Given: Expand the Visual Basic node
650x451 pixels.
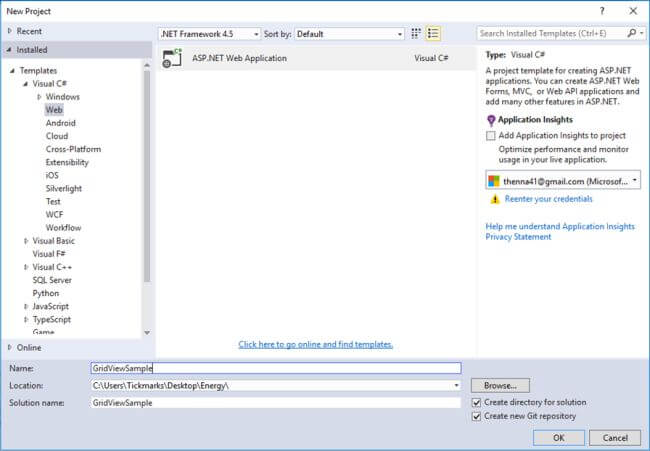Looking at the screenshot, I should [26, 241].
